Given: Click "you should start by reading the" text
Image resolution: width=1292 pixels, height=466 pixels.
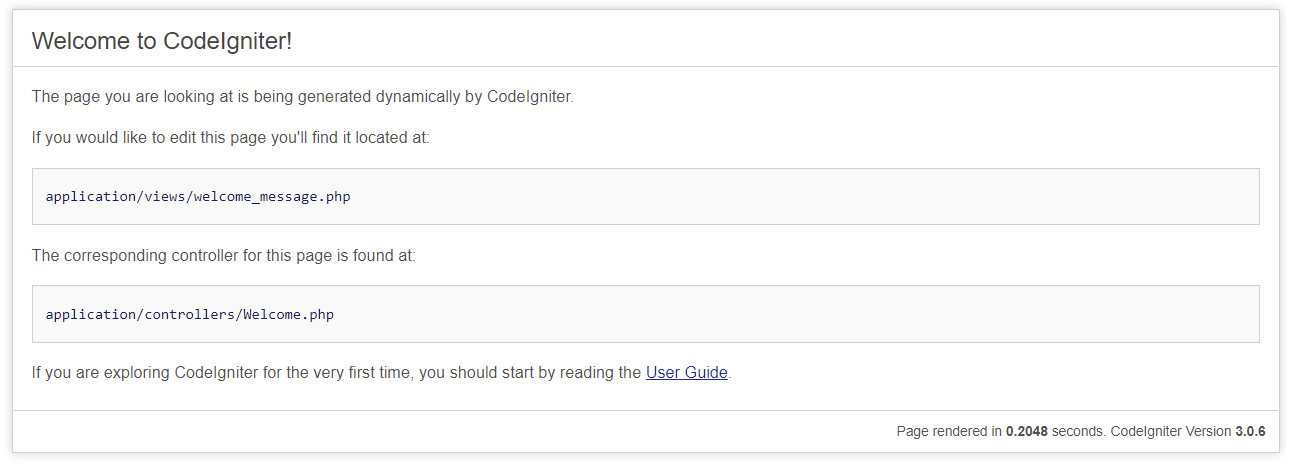Looking at the screenshot, I should pyautogui.click(x=530, y=373).
